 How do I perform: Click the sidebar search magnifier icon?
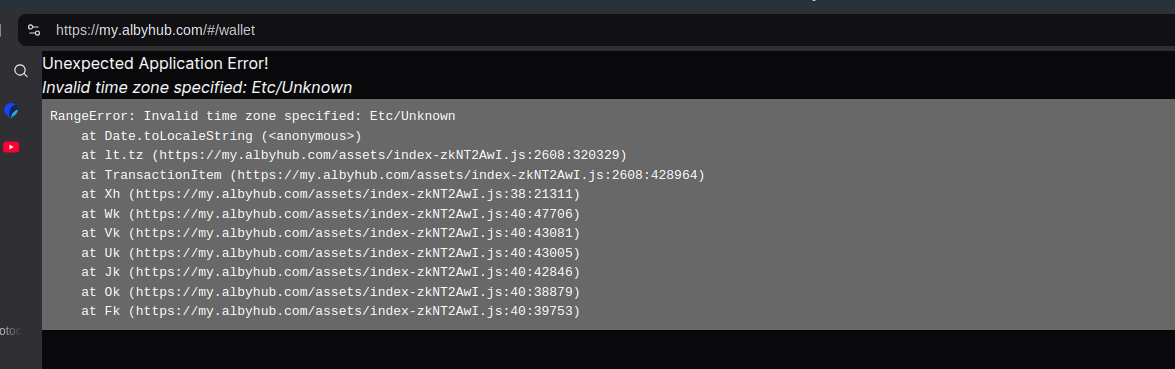pos(21,70)
